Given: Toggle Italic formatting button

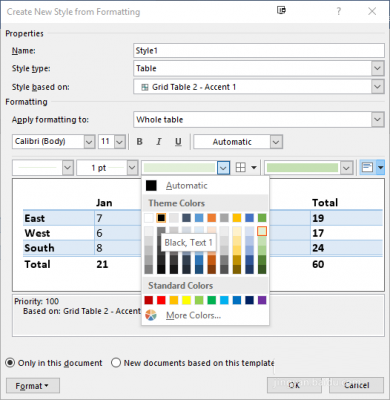Looking at the screenshot, I should pyautogui.click(x=159, y=142).
